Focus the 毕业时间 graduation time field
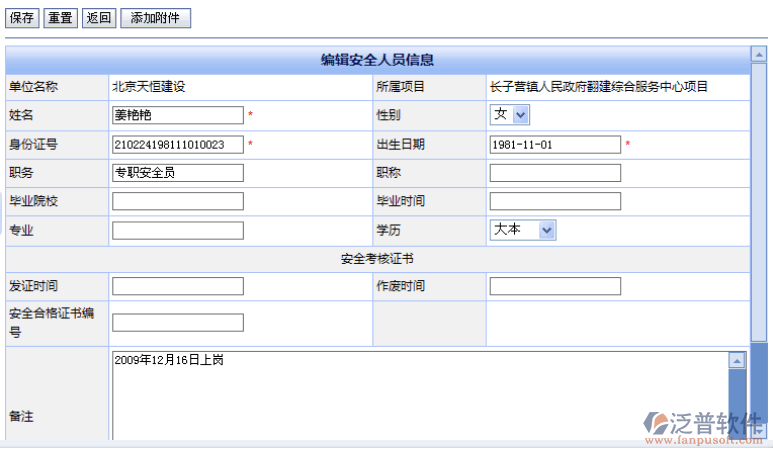This screenshot has width=773, height=456. pyautogui.click(x=555, y=201)
